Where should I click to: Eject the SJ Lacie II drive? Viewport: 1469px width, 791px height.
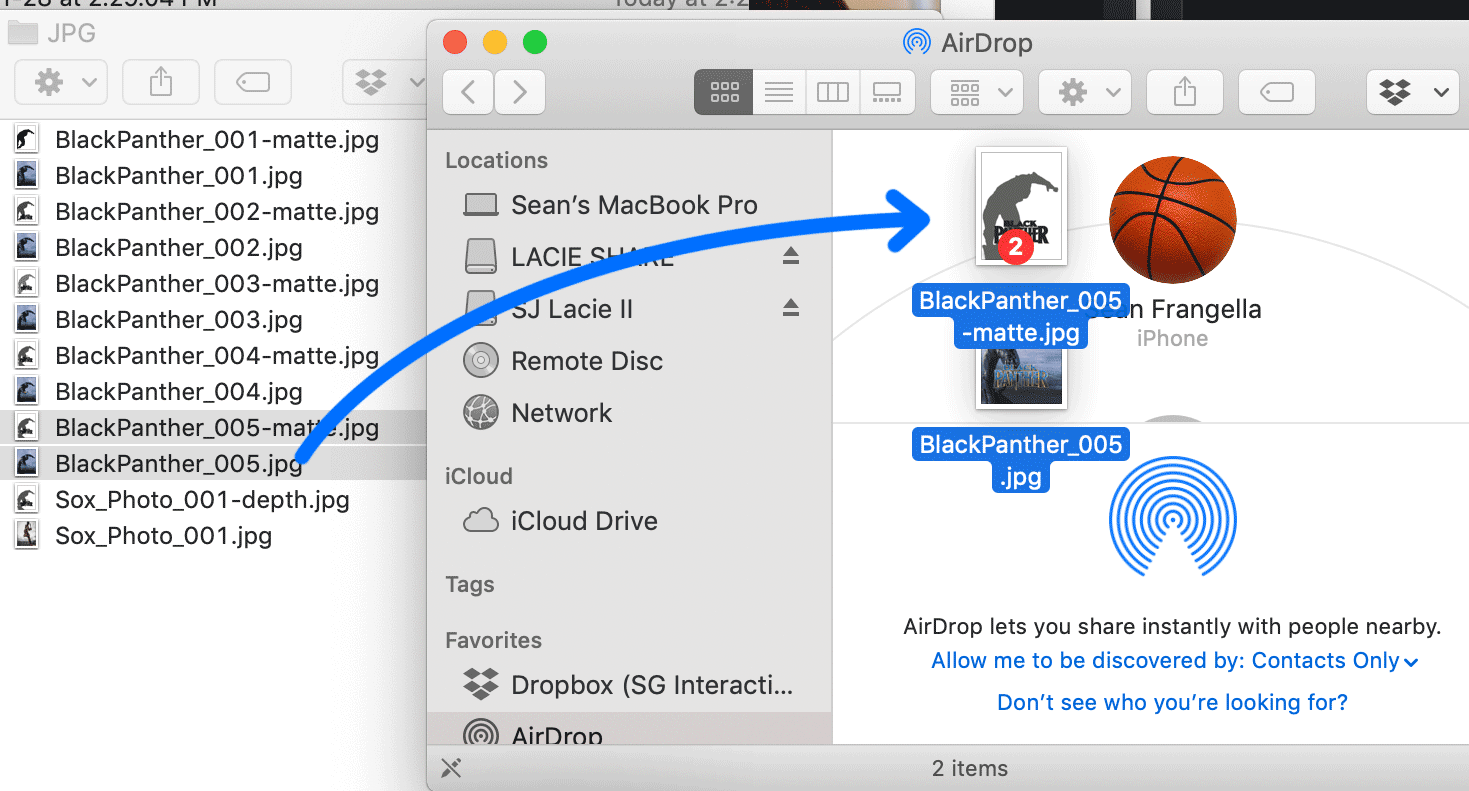click(x=791, y=308)
